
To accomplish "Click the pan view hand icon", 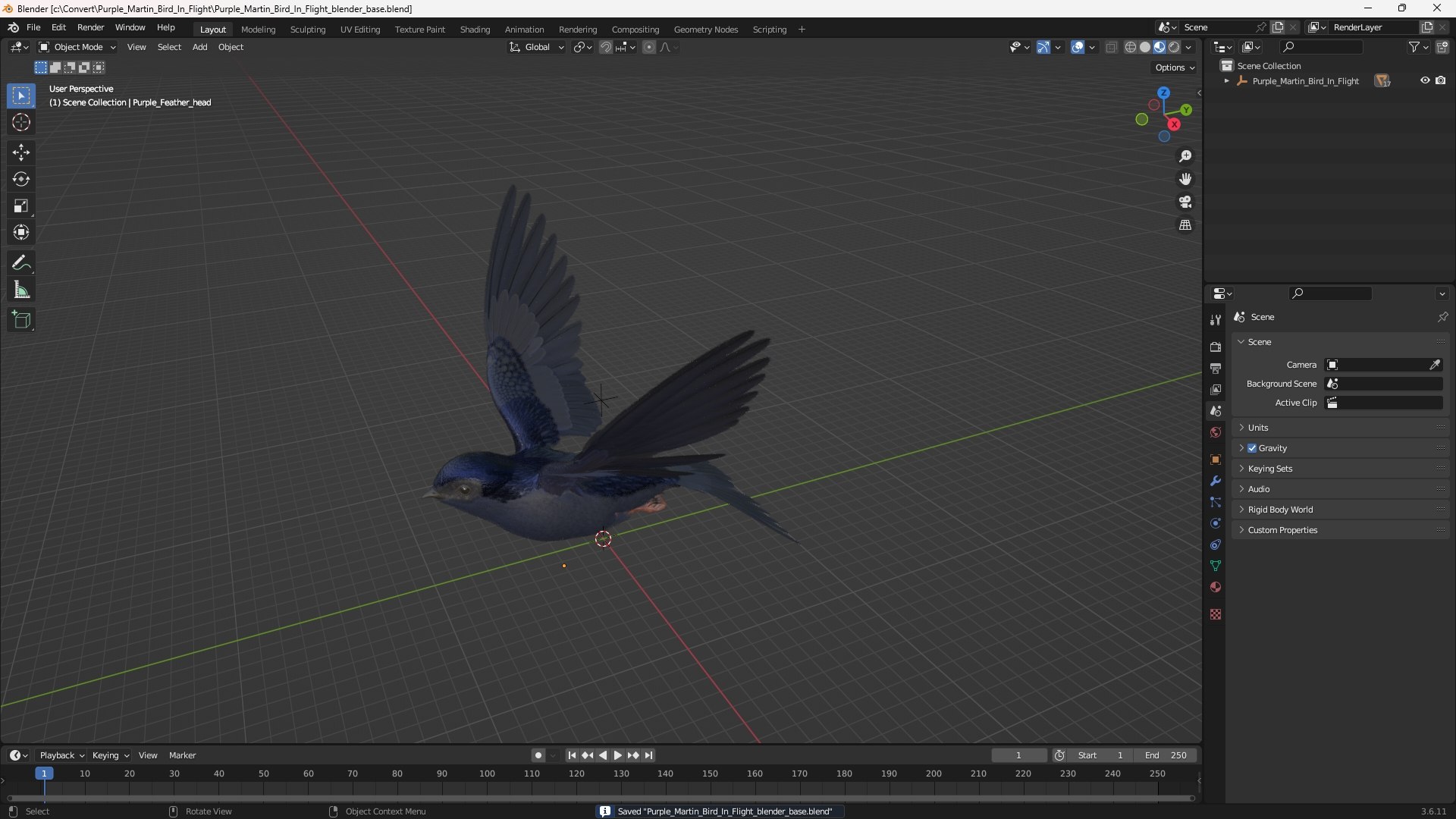I will (x=1185, y=179).
